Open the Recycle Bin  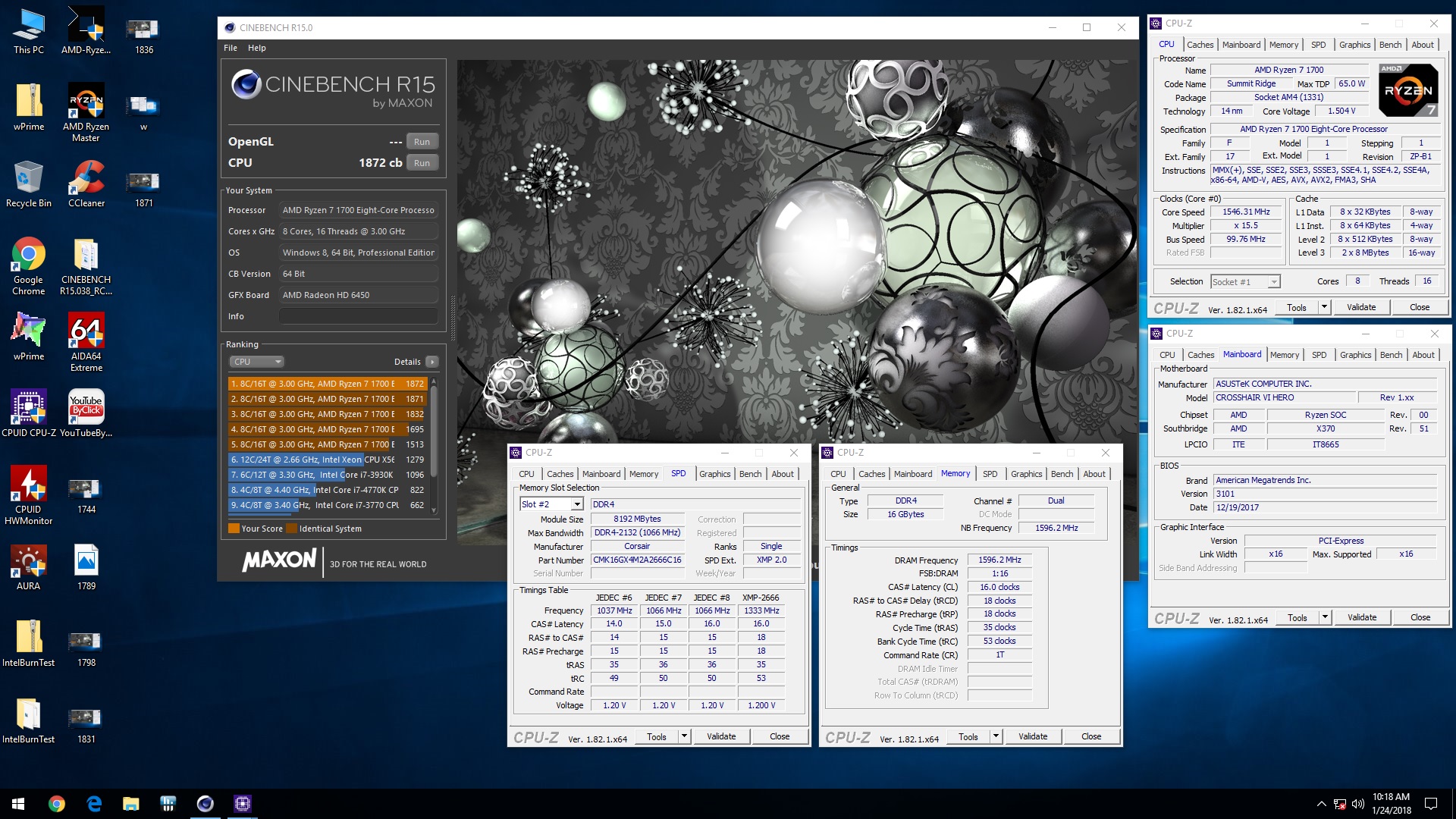(x=29, y=184)
